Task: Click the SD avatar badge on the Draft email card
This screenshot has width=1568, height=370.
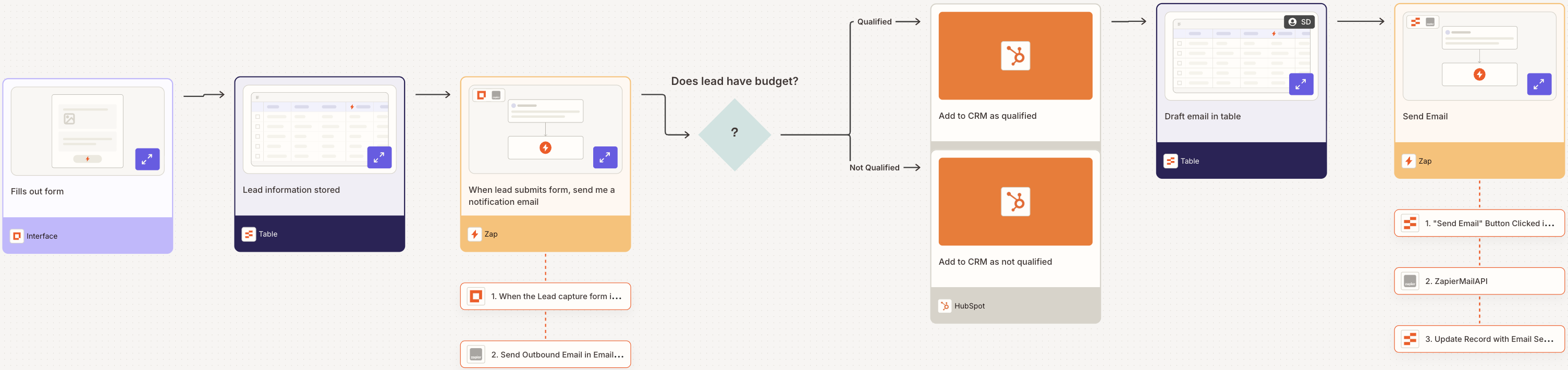Action: [x=1300, y=21]
